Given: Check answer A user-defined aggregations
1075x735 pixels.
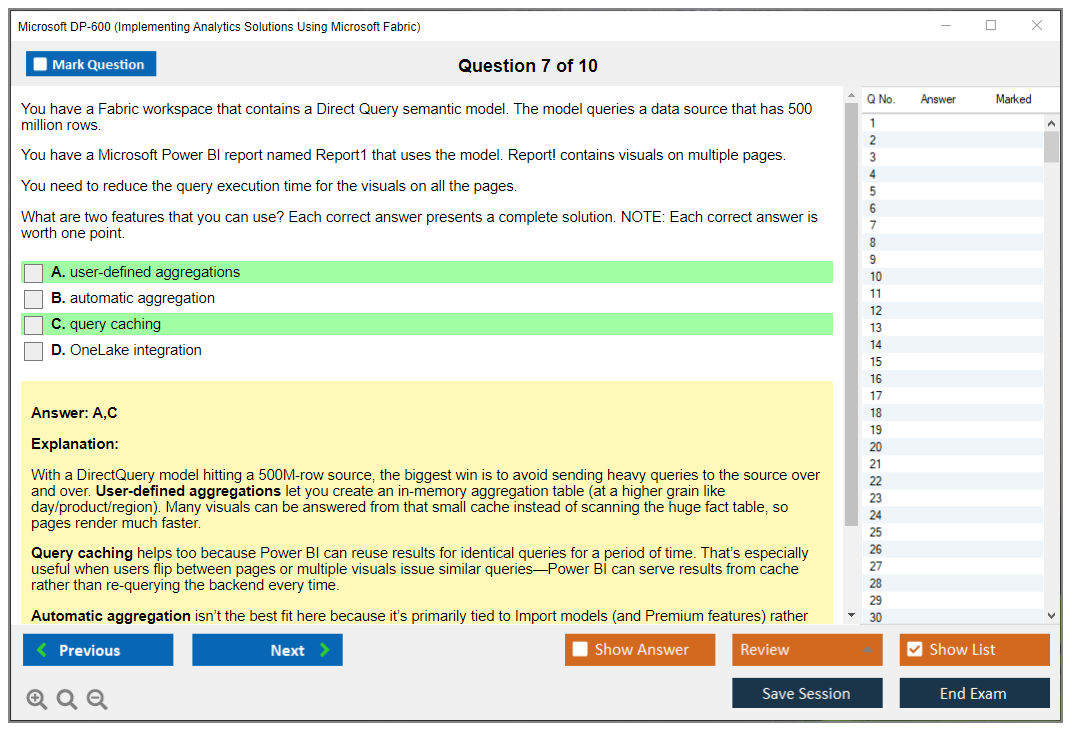Looking at the screenshot, I should click(33, 272).
